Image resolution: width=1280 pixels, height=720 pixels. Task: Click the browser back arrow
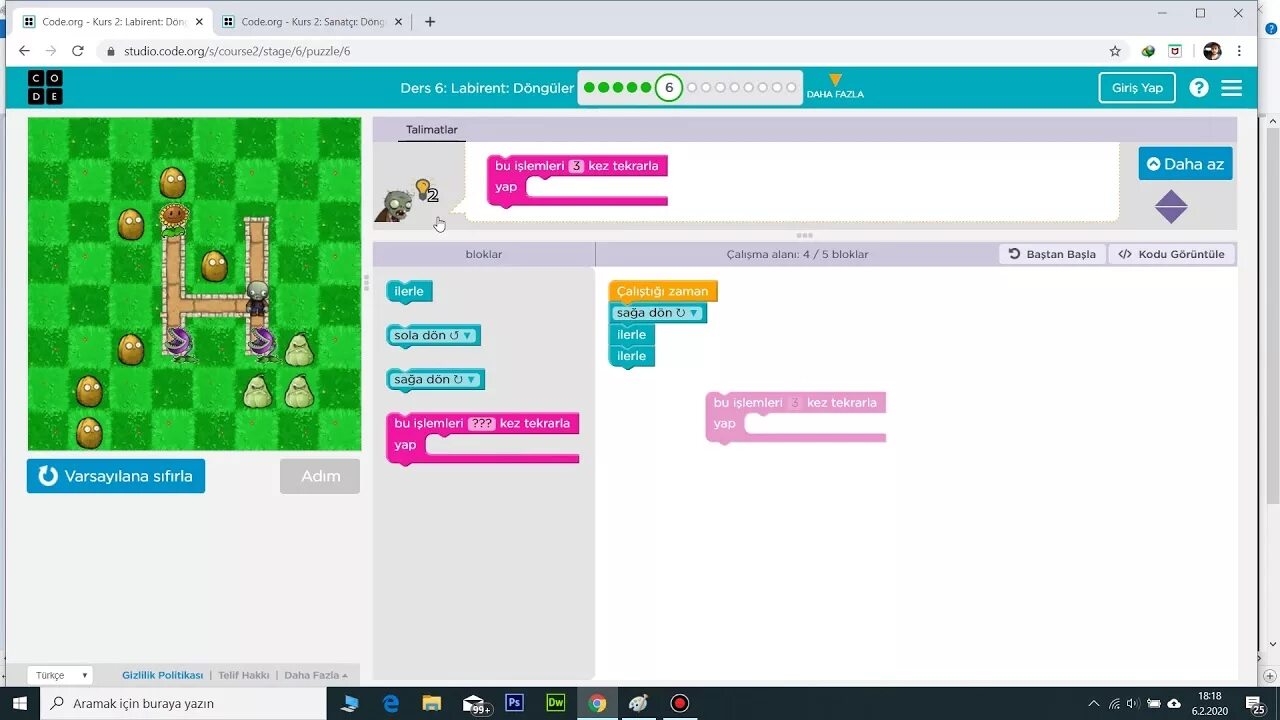25,51
